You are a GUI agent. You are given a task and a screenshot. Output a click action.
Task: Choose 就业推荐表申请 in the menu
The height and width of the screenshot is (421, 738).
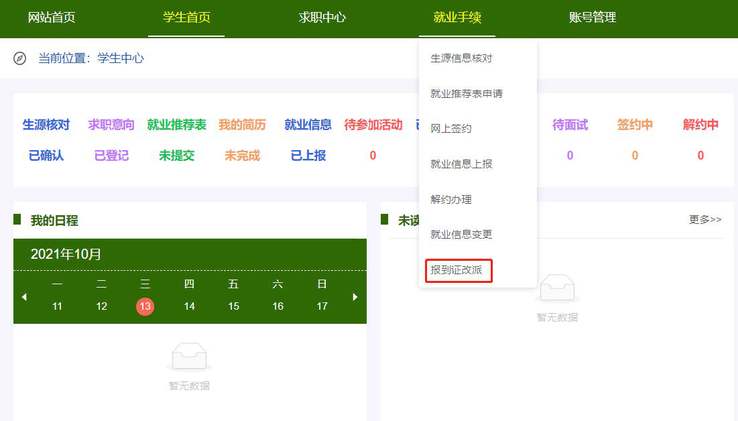point(465,93)
